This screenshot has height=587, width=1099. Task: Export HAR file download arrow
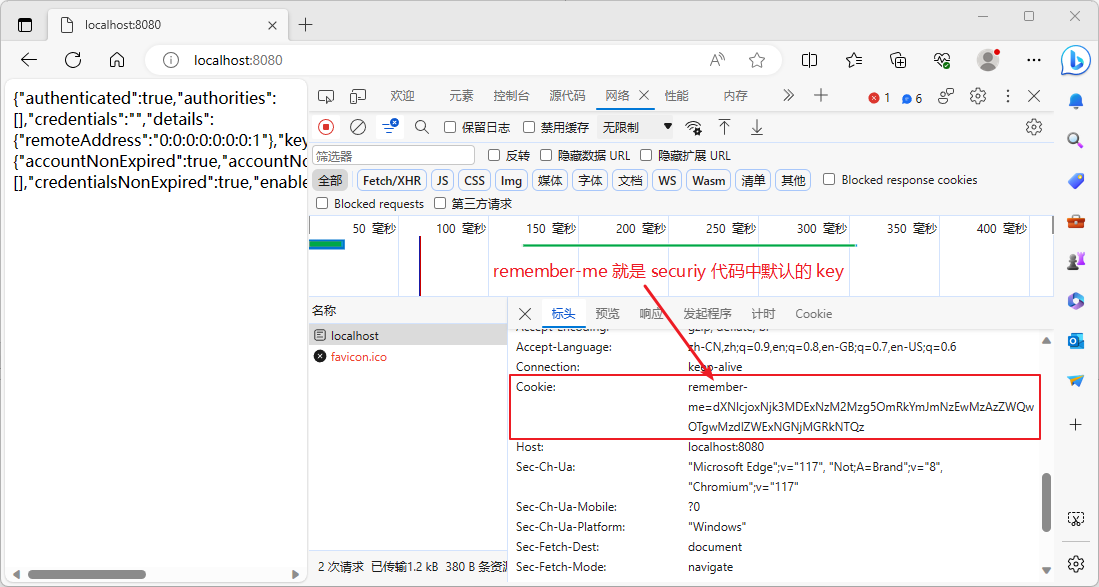coord(756,127)
